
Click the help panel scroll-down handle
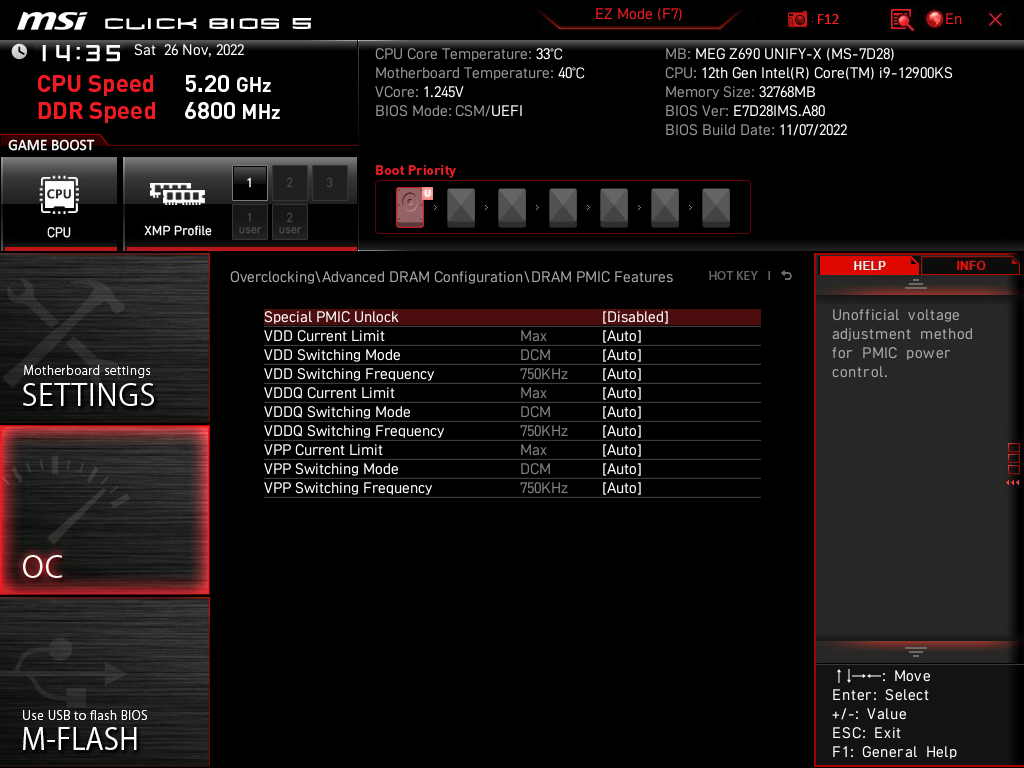click(x=916, y=652)
